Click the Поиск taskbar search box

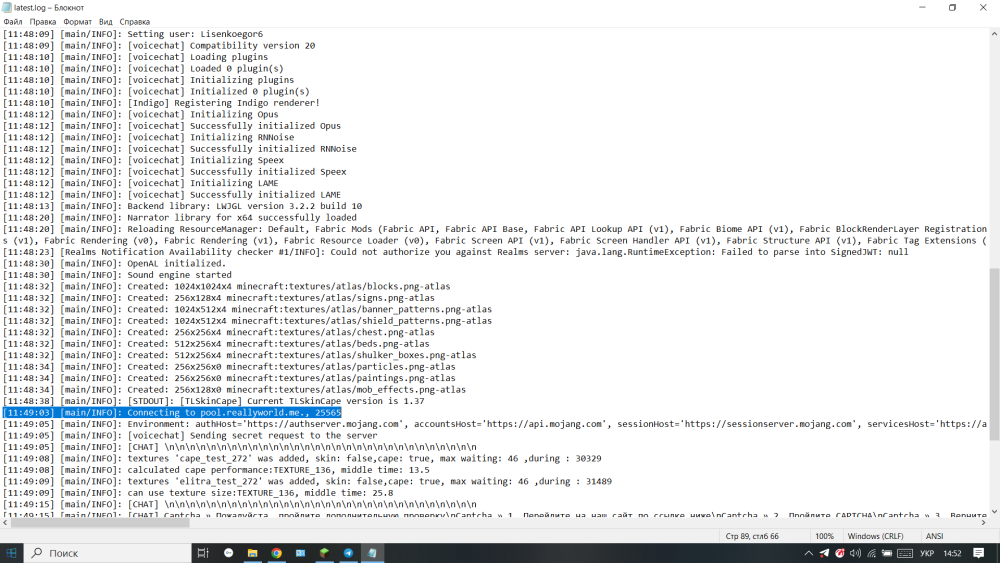click(108, 553)
